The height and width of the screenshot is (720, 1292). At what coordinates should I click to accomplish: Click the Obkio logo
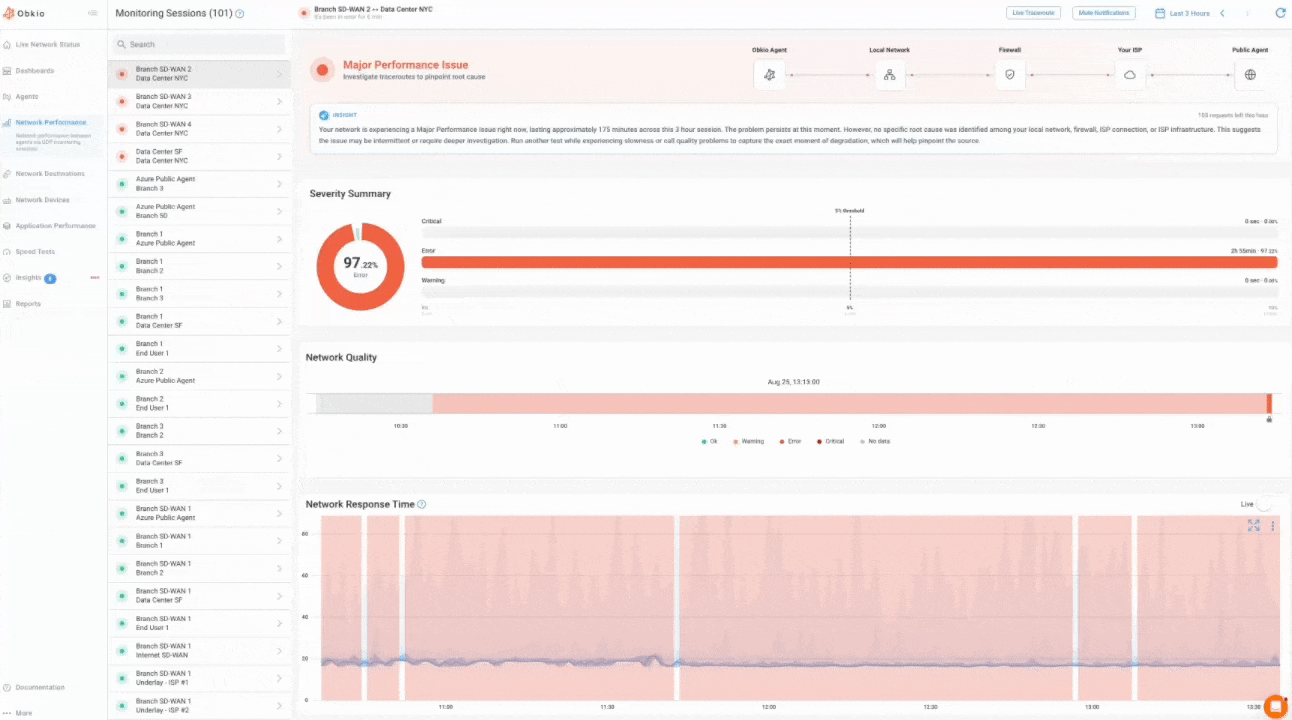[x=23, y=13]
